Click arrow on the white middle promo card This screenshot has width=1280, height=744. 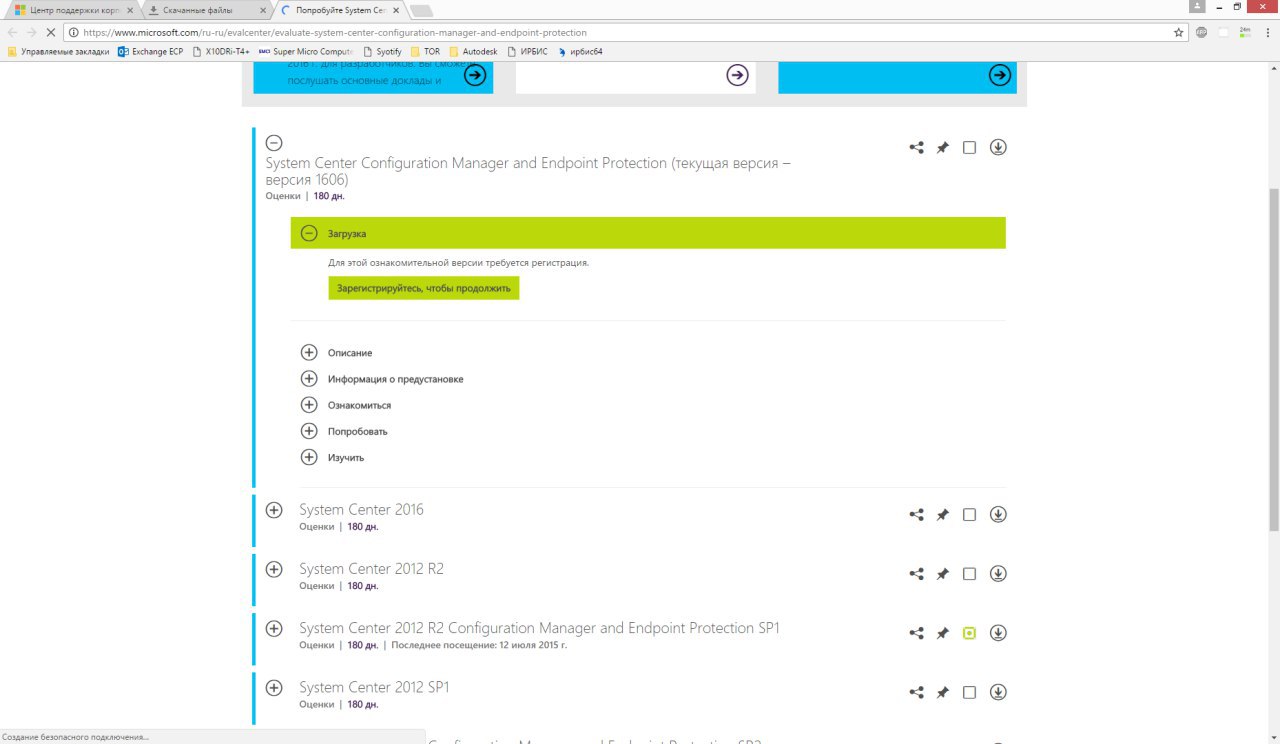coord(737,75)
